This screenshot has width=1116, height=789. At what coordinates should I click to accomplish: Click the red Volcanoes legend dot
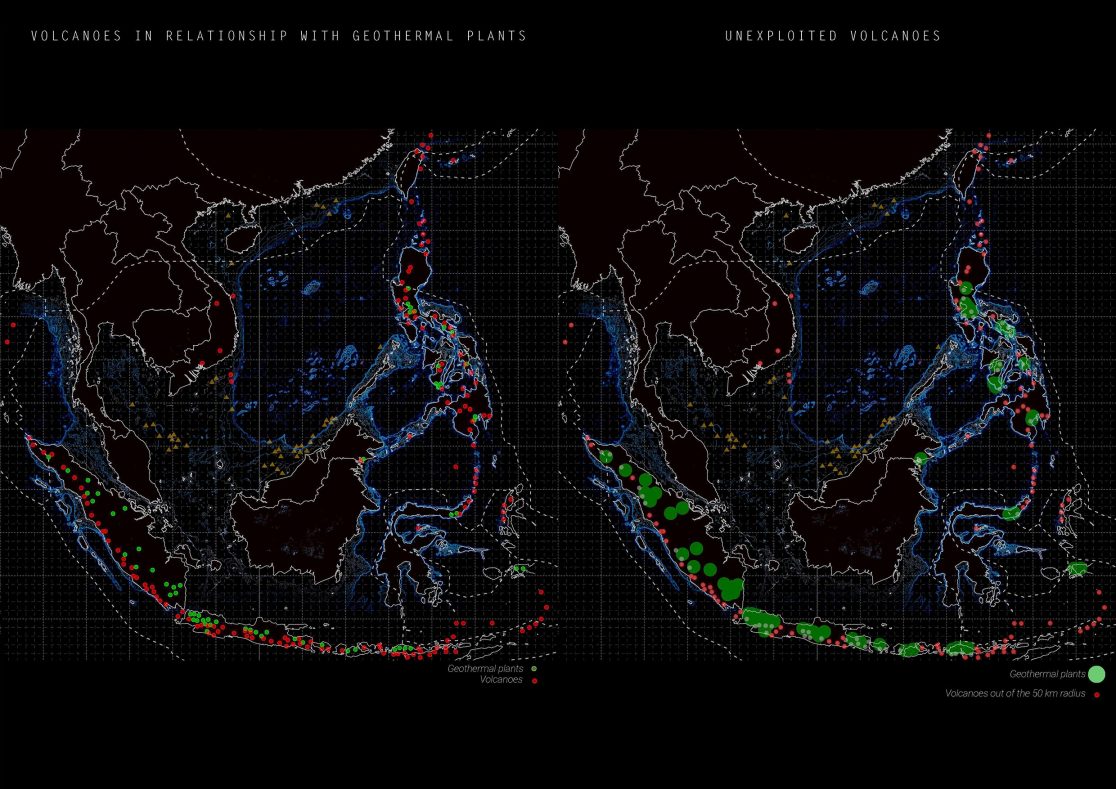(535, 680)
